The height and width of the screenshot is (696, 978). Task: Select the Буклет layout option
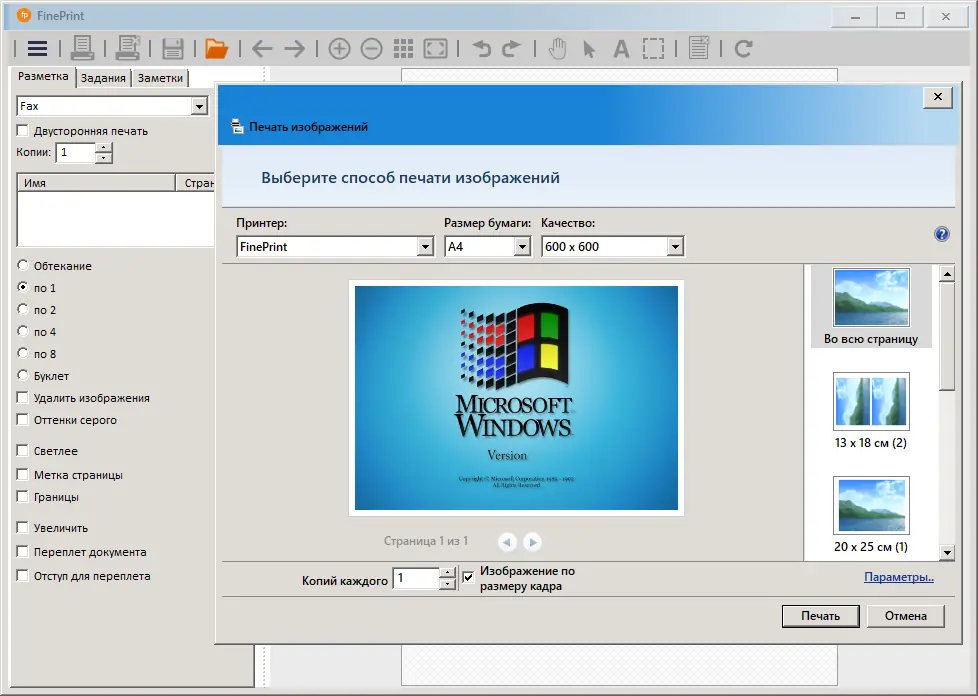coord(23,375)
